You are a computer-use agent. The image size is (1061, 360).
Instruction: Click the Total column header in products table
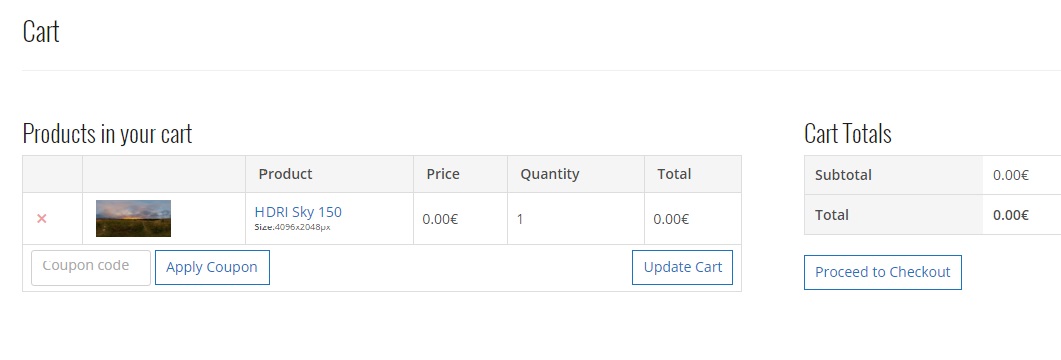point(674,174)
